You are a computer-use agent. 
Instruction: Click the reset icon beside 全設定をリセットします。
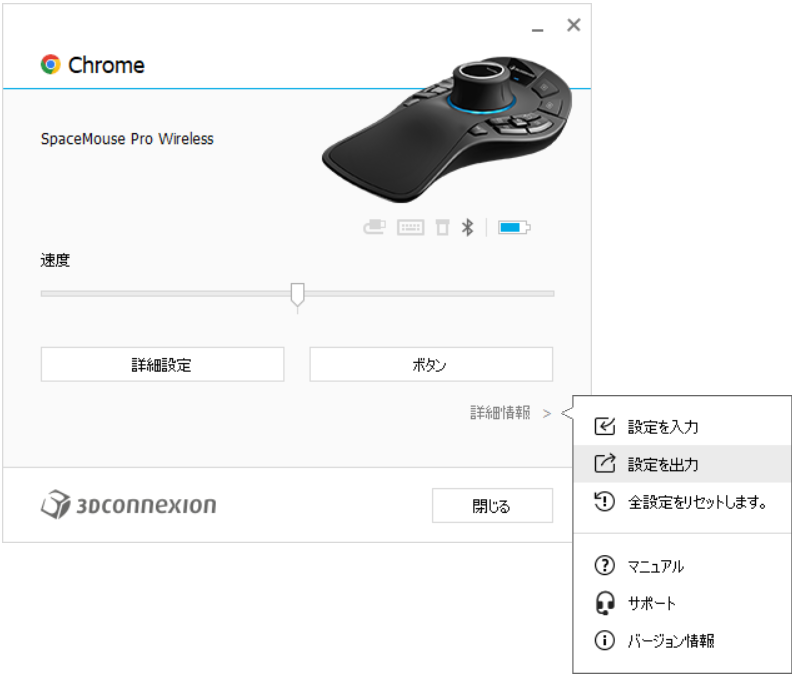[x=605, y=502]
